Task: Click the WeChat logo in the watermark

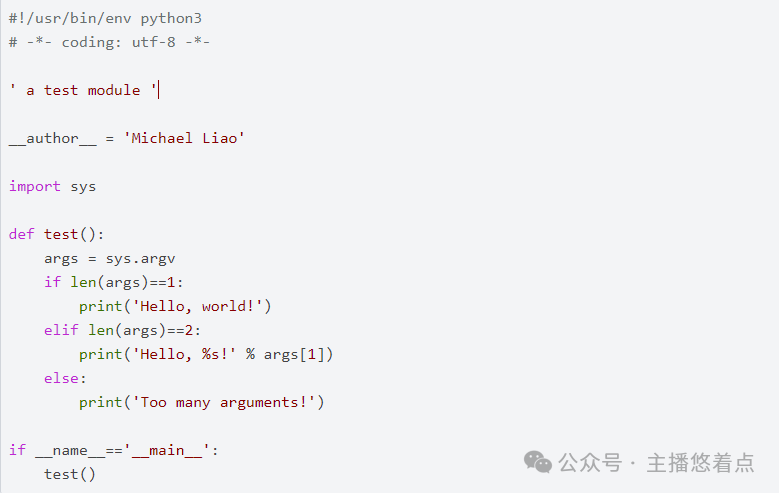Action: point(539,462)
